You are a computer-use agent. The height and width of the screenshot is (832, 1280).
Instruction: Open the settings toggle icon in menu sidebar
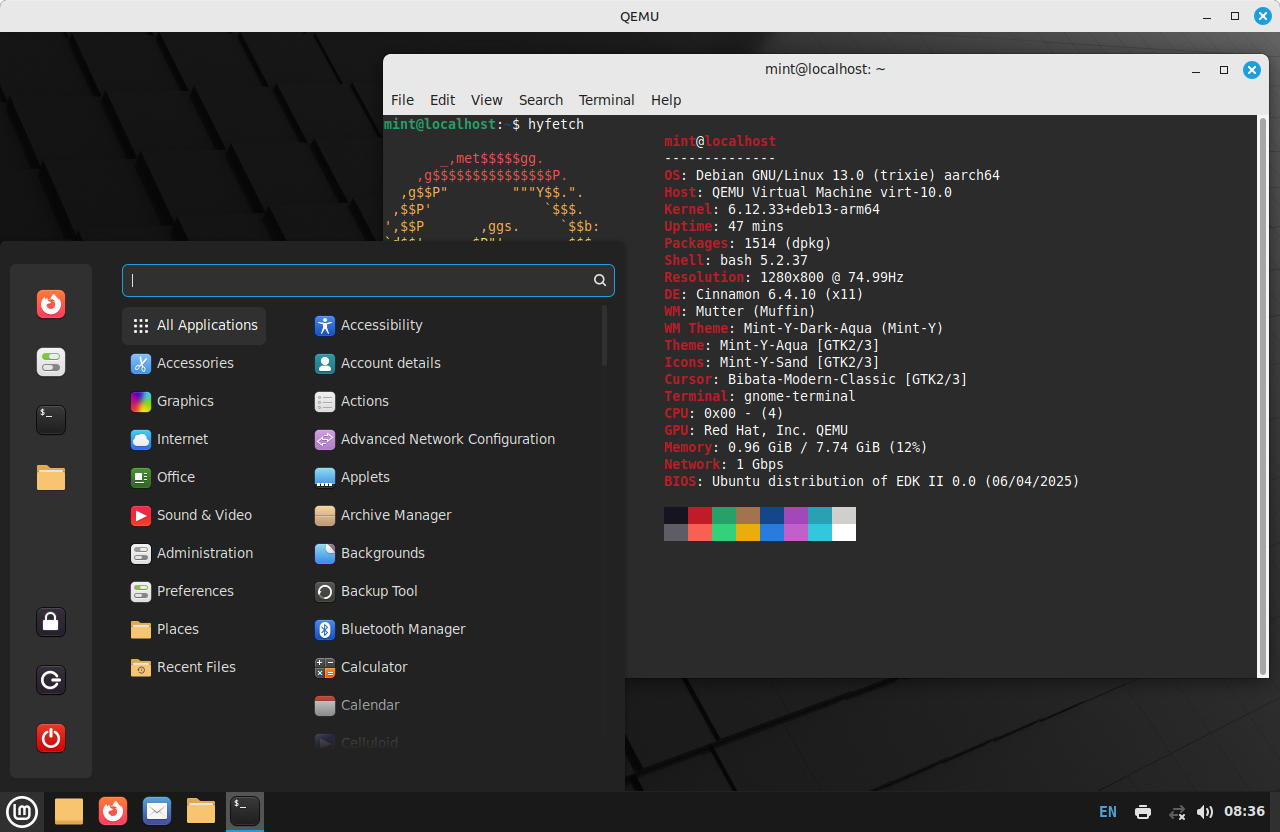click(51, 361)
